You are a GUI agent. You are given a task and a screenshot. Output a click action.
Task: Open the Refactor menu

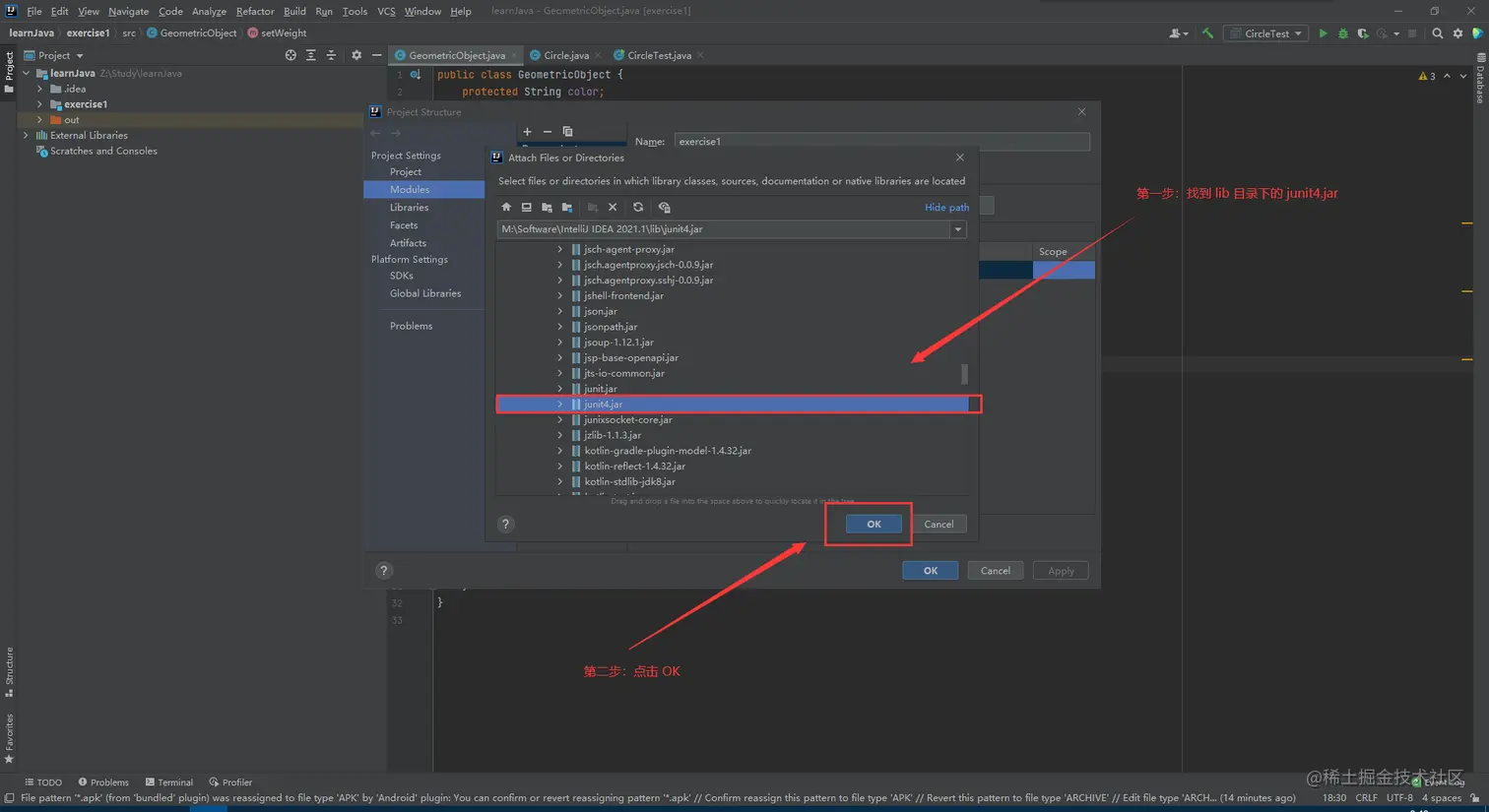255,11
